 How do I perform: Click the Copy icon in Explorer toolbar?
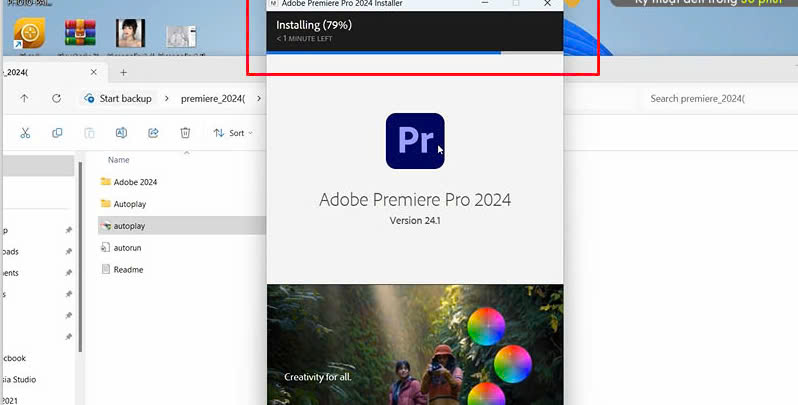pyautogui.click(x=57, y=133)
